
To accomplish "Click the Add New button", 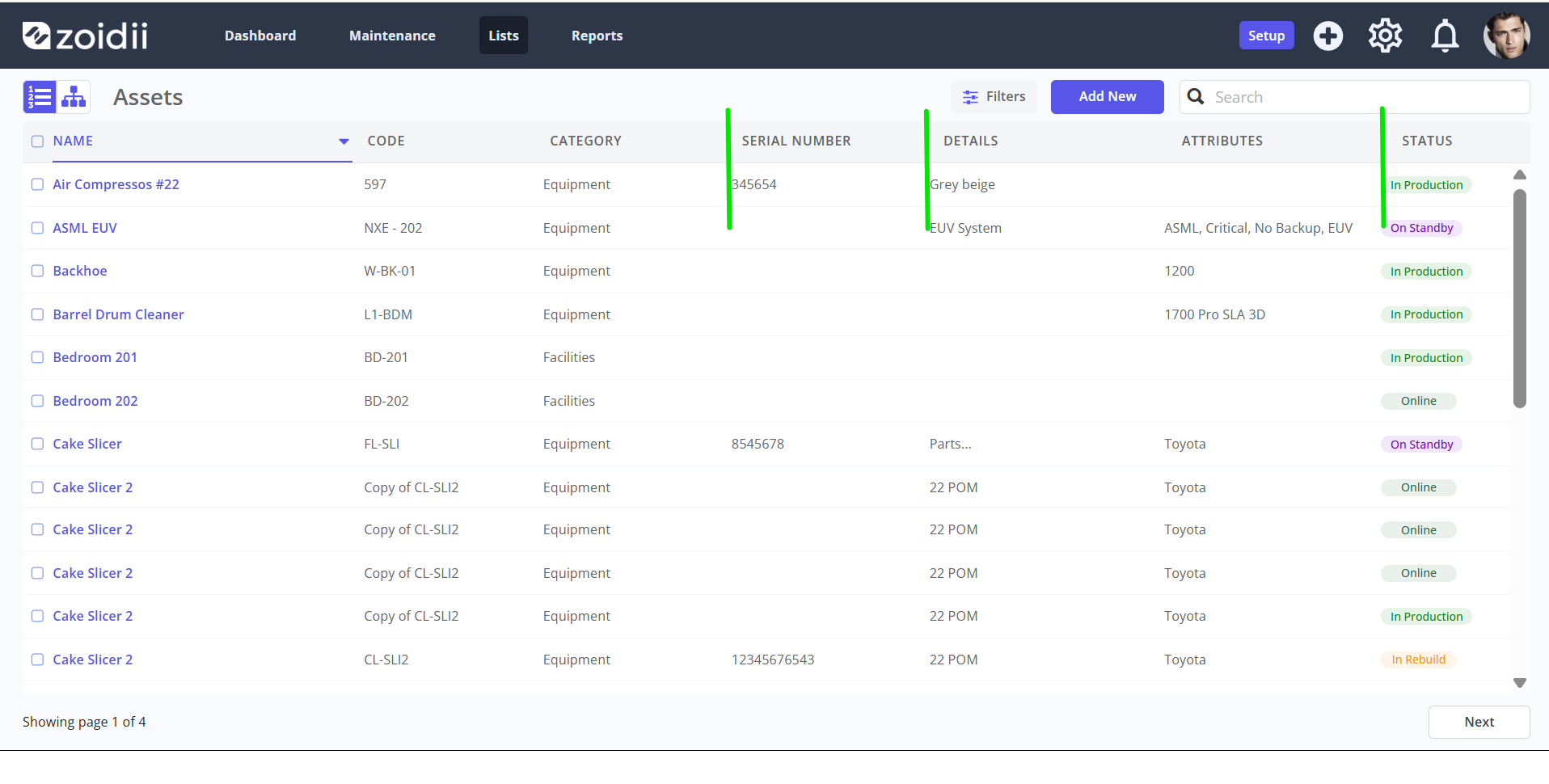I will click(x=1107, y=97).
